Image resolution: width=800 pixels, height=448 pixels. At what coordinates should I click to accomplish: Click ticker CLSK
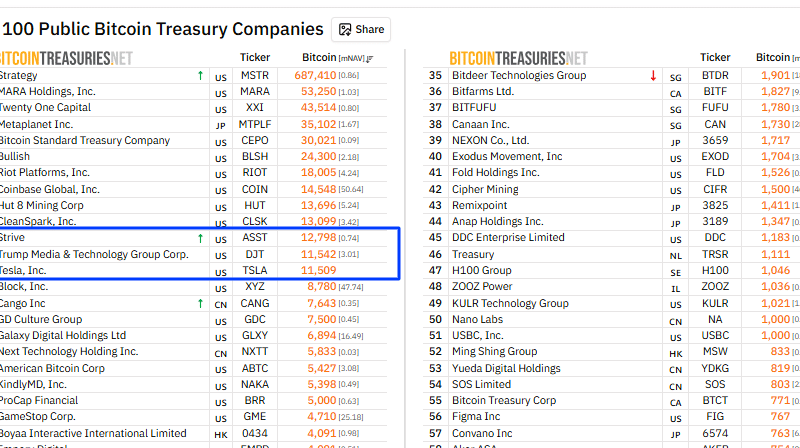(255, 221)
